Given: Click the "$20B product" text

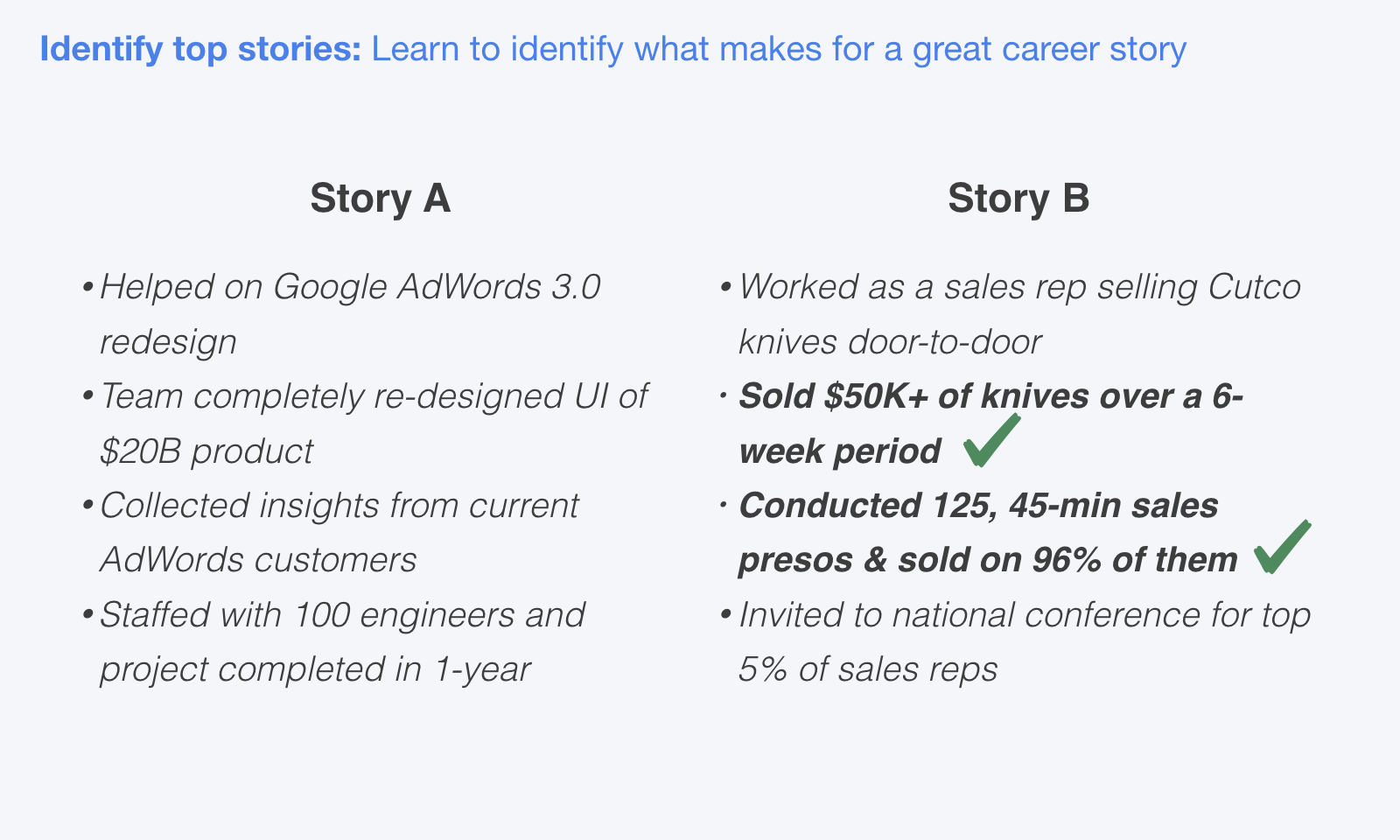Looking at the screenshot, I should click(x=206, y=451).
